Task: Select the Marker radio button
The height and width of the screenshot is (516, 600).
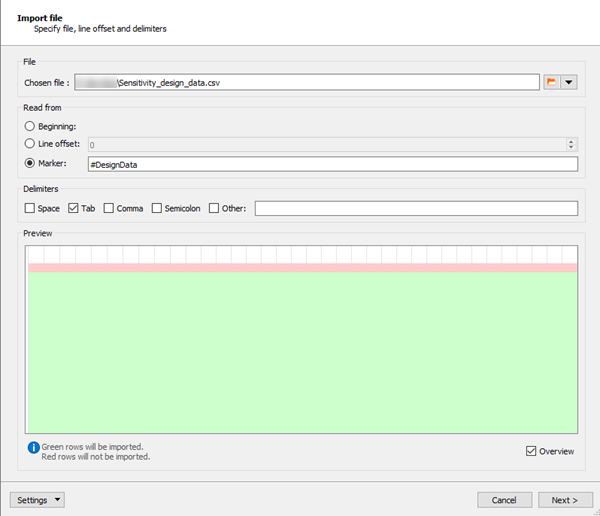Action: coord(29,163)
